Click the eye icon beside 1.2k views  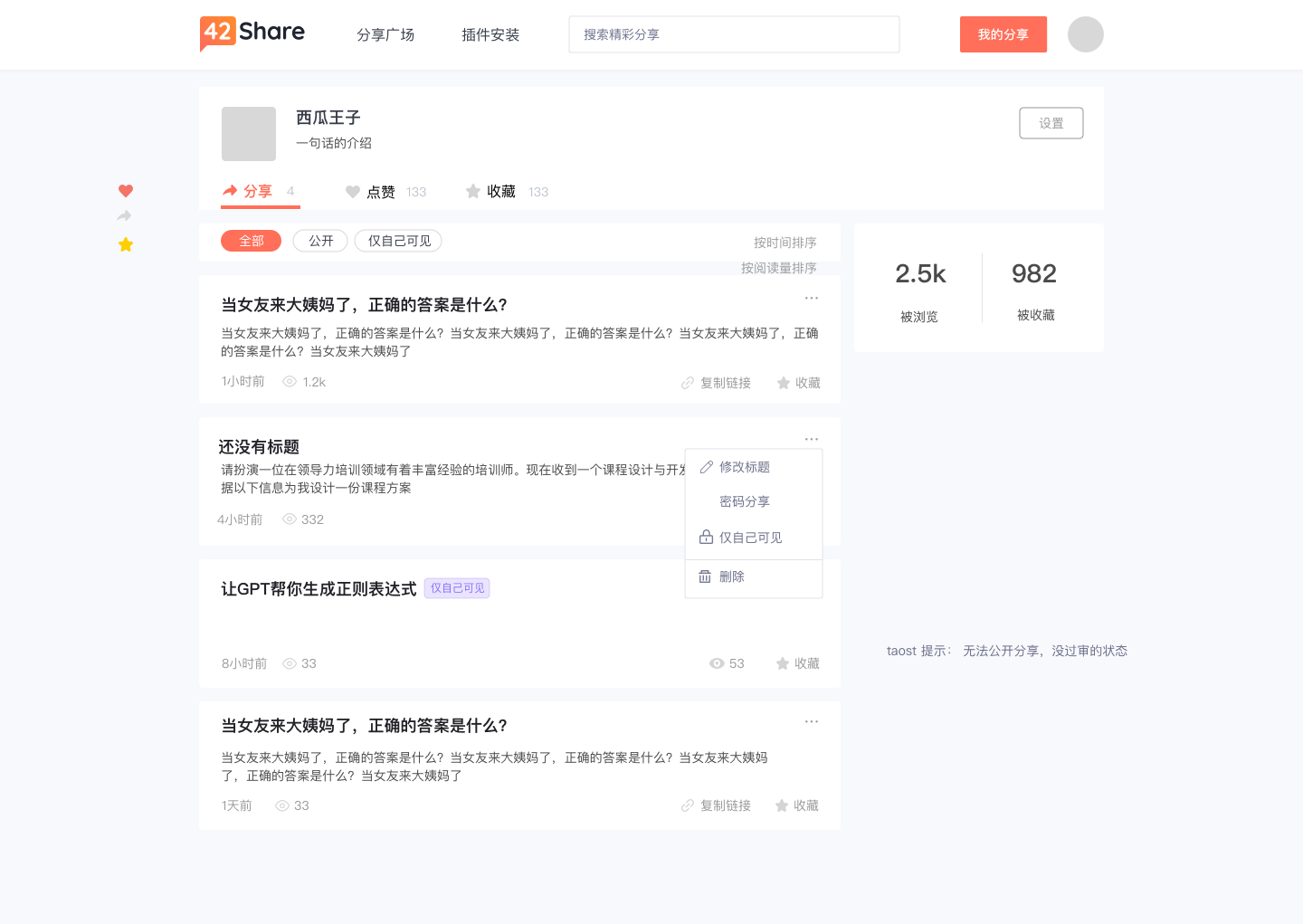tap(290, 382)
